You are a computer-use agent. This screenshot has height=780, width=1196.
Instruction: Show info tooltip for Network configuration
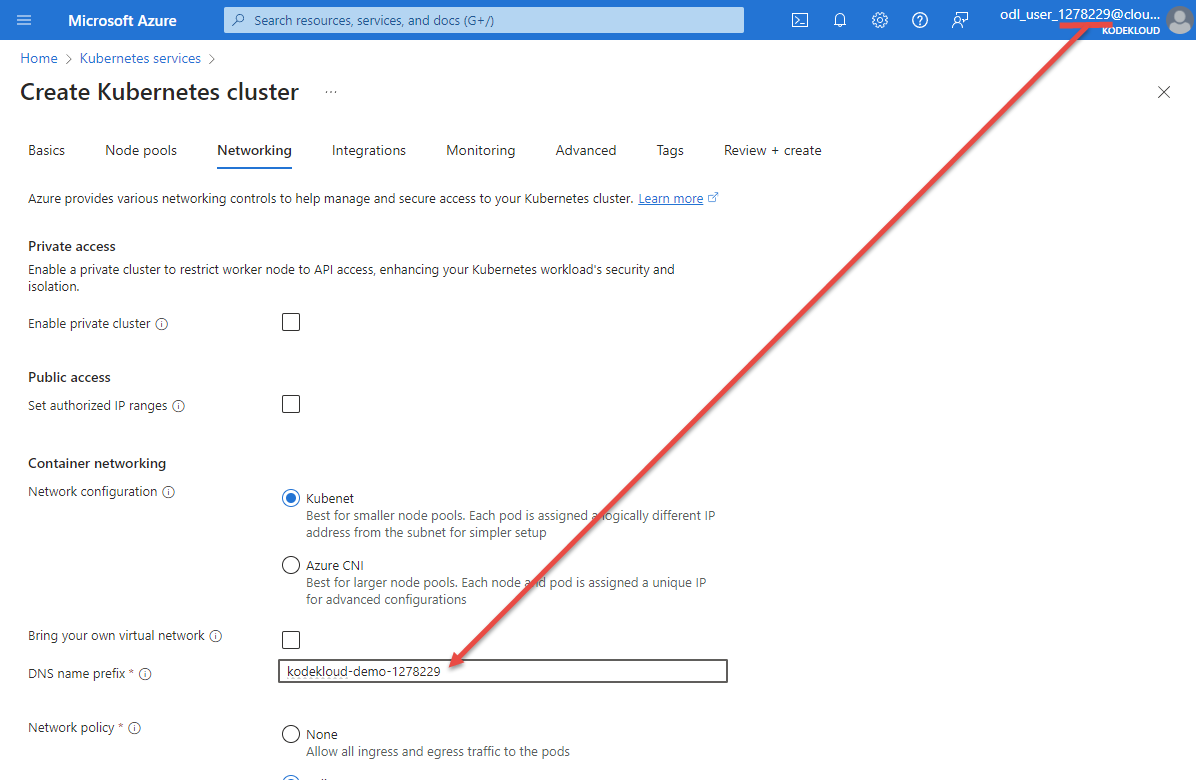(x=169, y=493)
